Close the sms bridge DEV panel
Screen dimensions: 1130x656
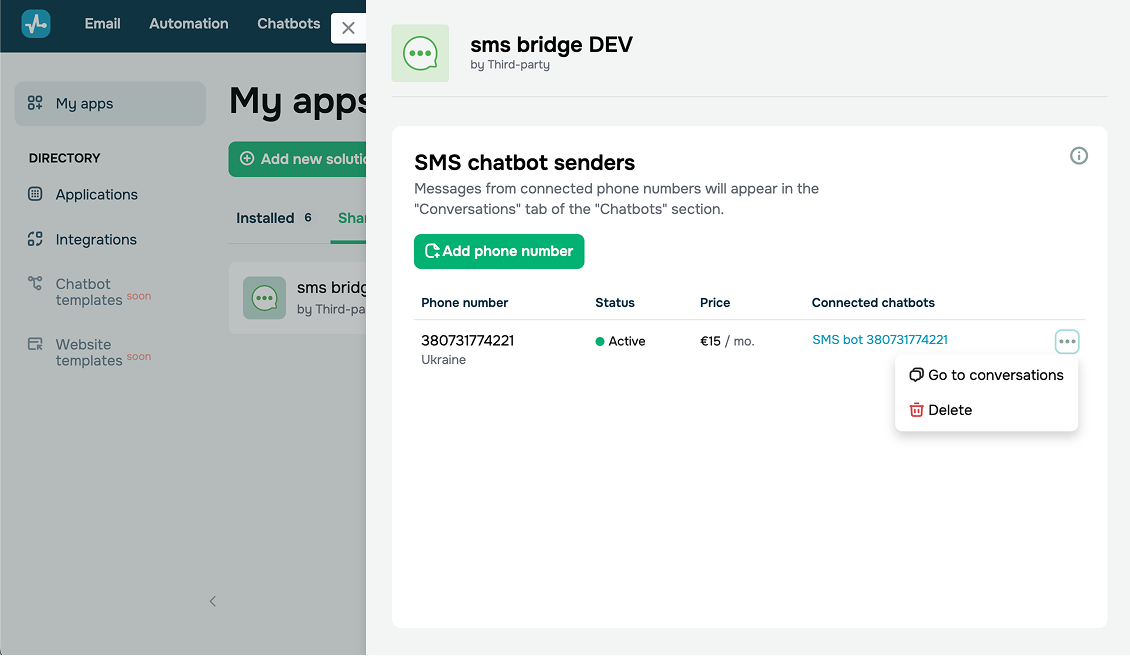click(x=348, y=28)
